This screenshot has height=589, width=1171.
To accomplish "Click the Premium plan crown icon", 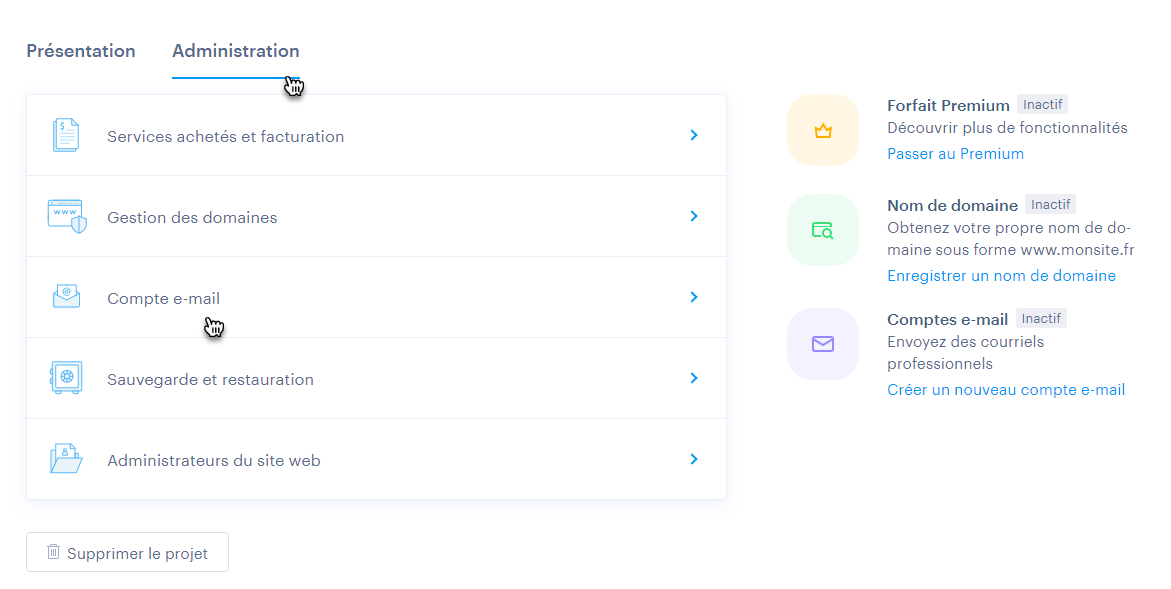I will 823,130.
